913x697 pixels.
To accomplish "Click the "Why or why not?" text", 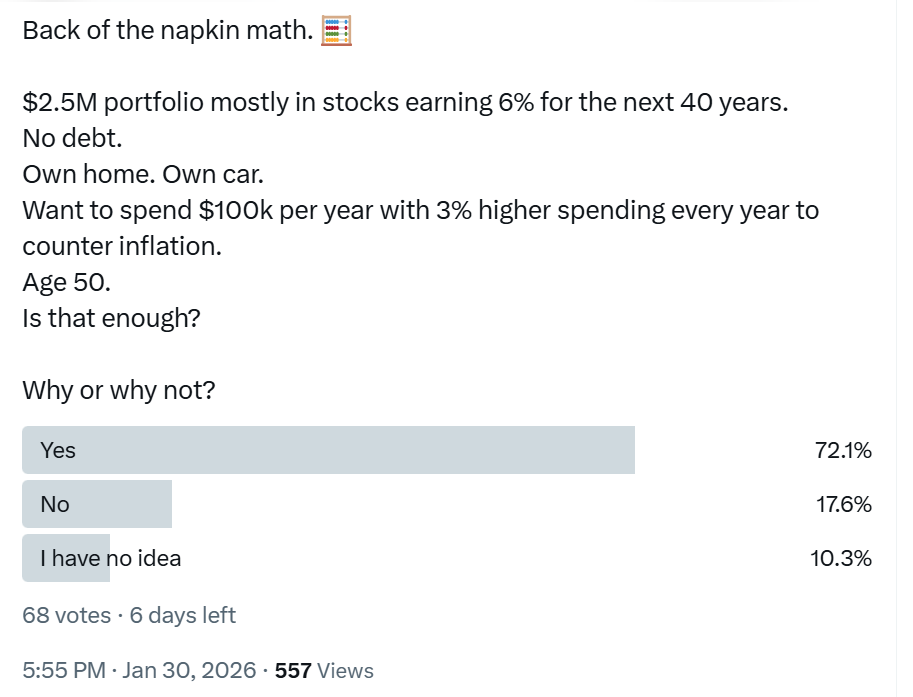I will [x=118, y=390].
